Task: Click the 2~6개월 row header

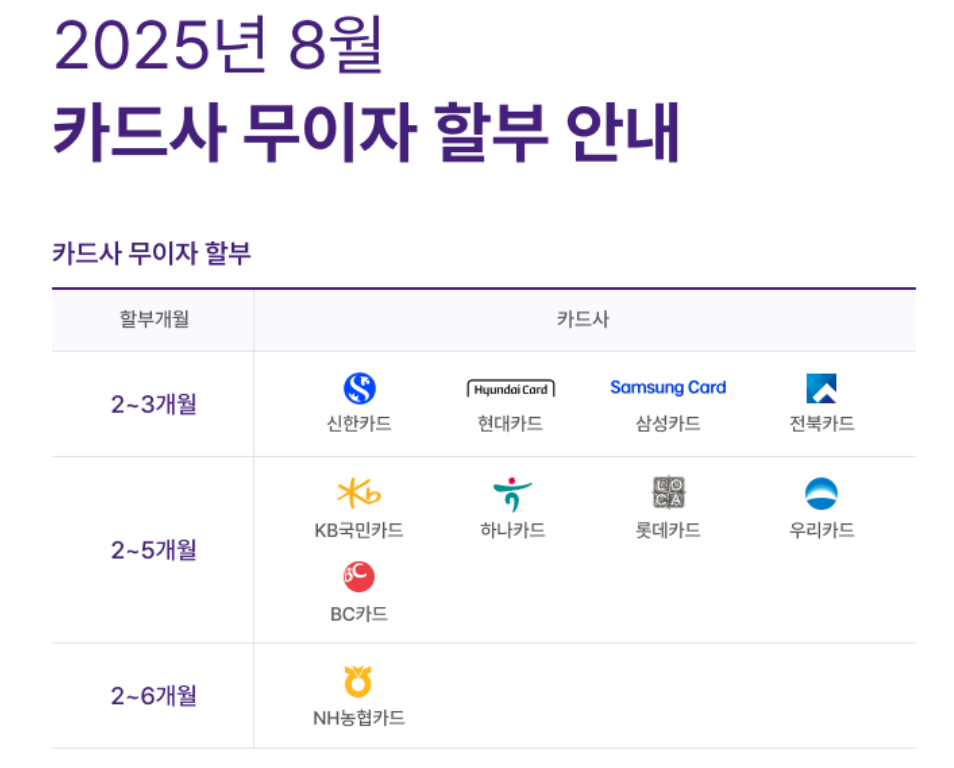Action: (x=153, y=696)
